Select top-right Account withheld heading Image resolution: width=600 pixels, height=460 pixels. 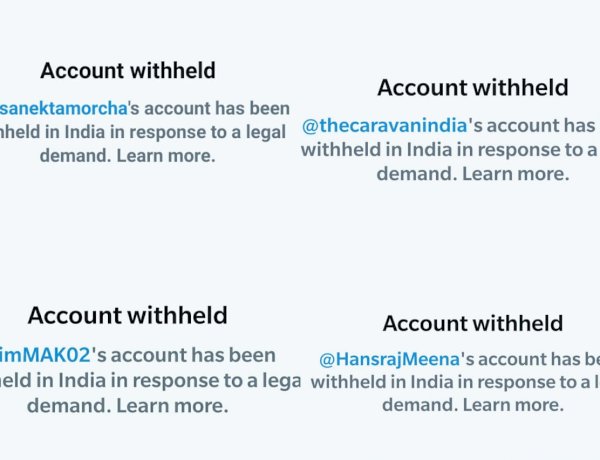[473, 87]
